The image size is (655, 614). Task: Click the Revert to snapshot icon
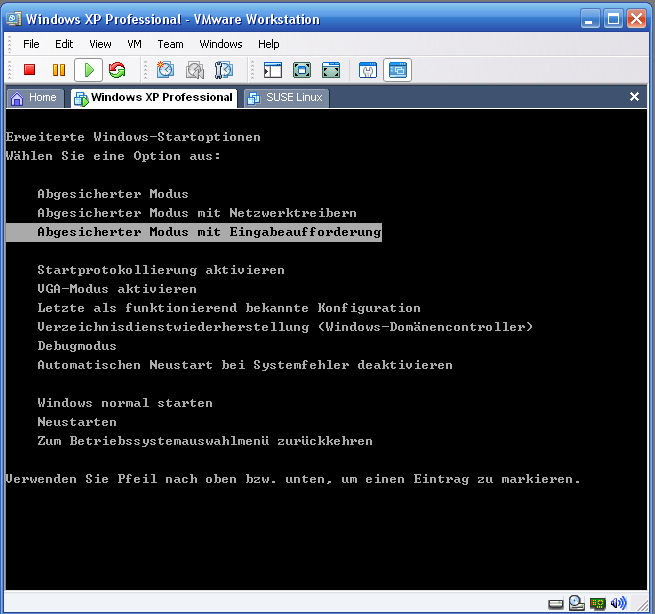tap(195, 70)
